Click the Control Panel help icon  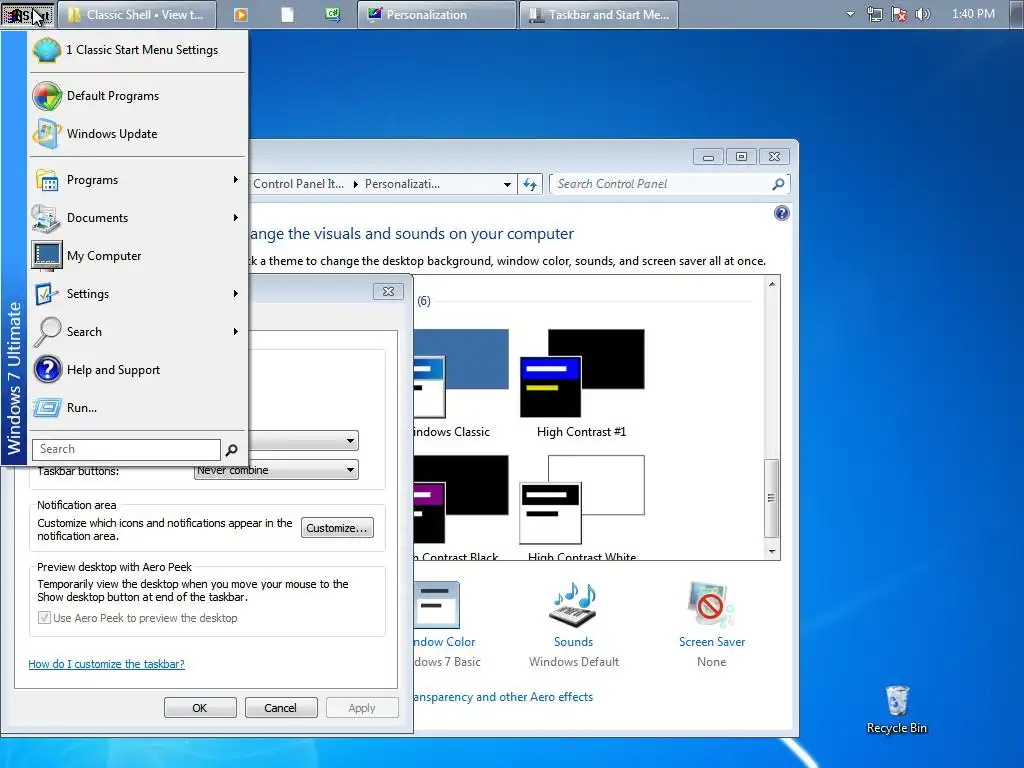(x=782, y=213)
